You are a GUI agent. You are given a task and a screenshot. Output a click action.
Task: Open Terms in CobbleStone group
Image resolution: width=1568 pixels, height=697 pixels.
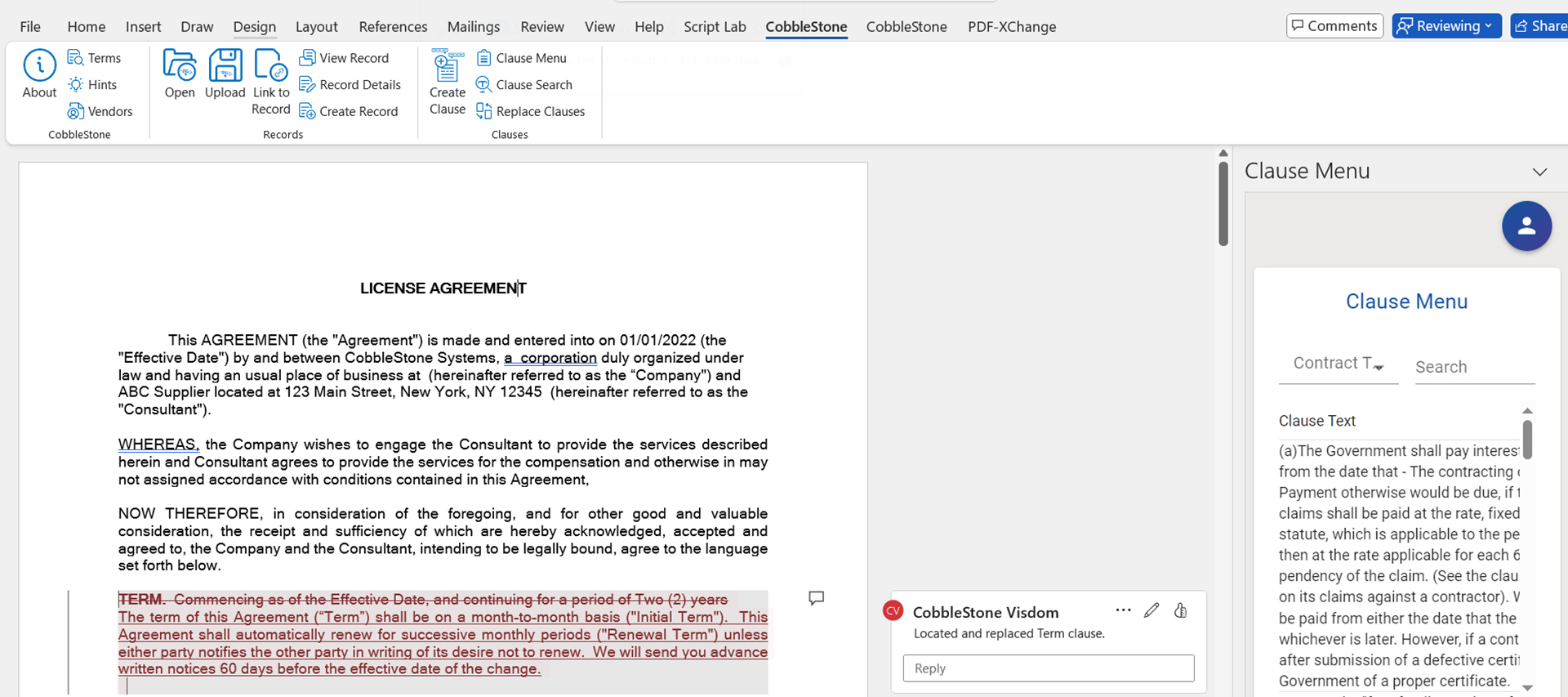(94, 58)
